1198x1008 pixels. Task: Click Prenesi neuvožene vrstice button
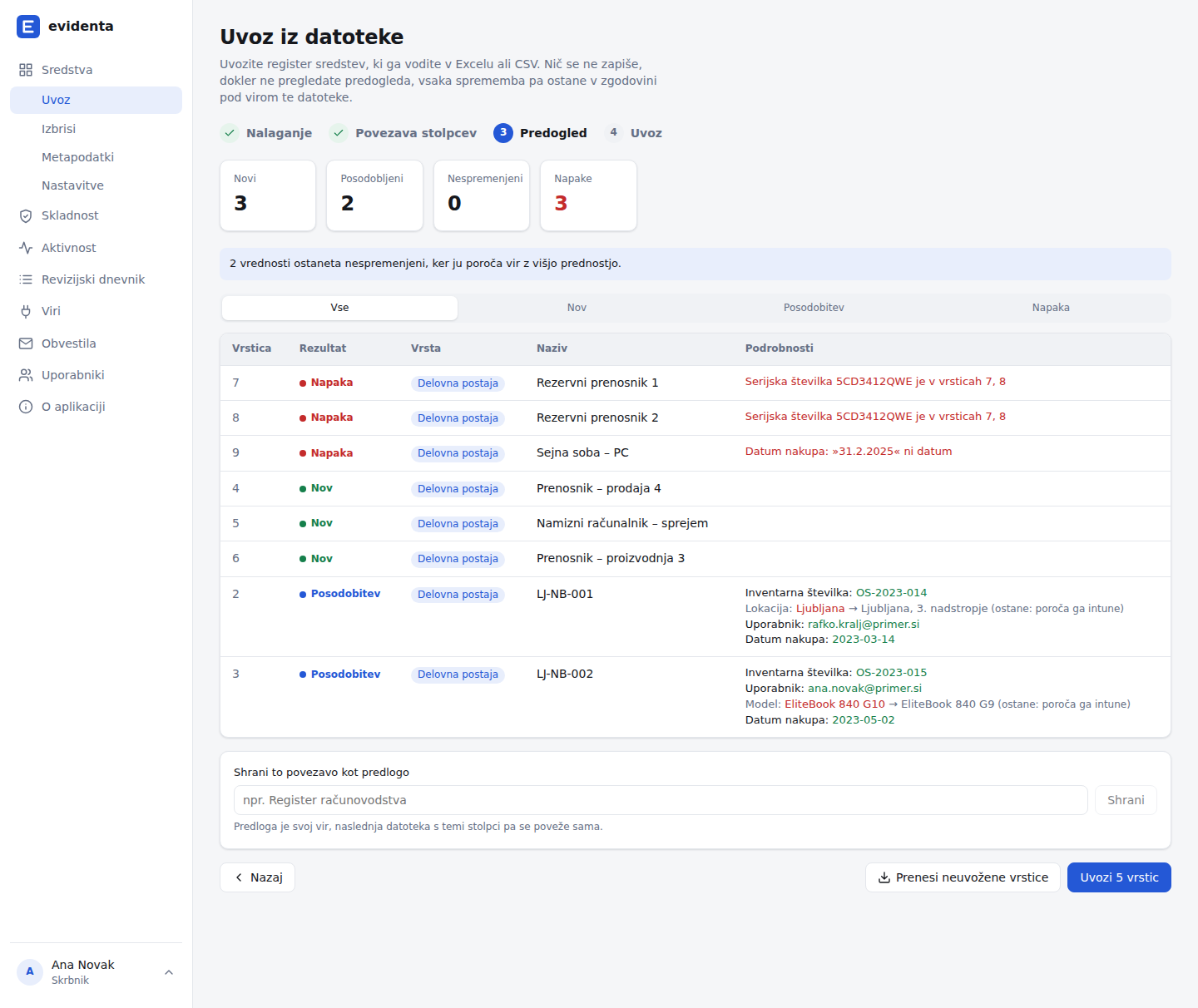point(963,877)
